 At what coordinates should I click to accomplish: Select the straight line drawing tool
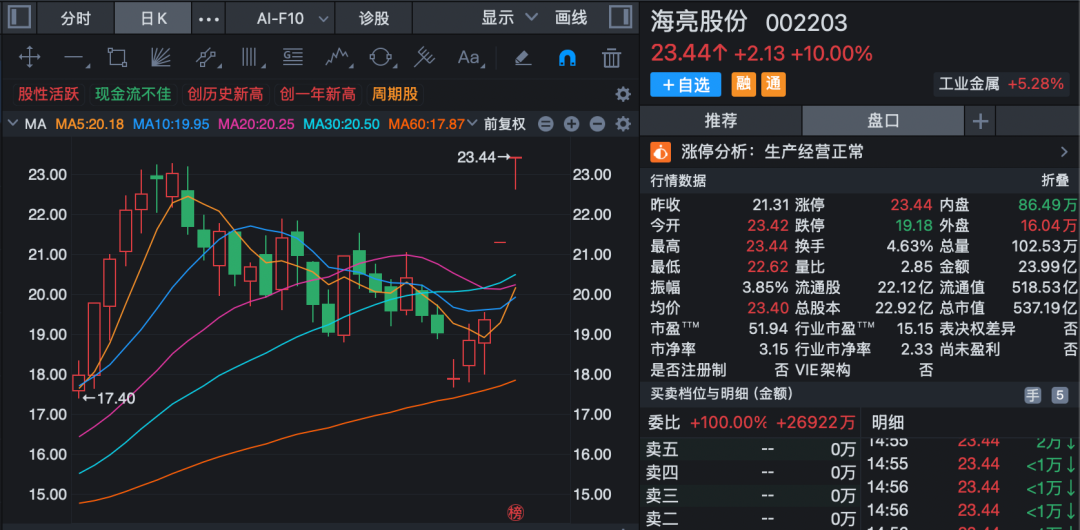pyautogui.click(x=74, y=57)
